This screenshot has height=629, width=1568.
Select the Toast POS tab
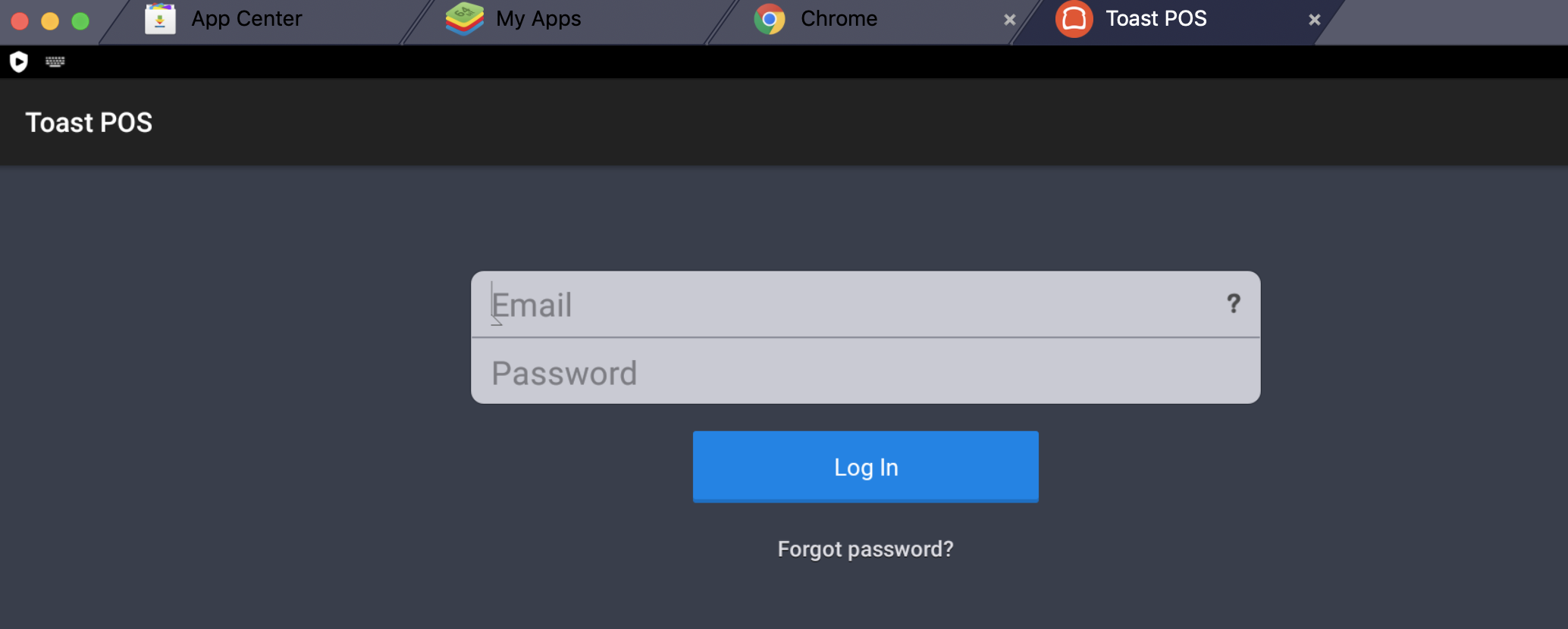1155,18
